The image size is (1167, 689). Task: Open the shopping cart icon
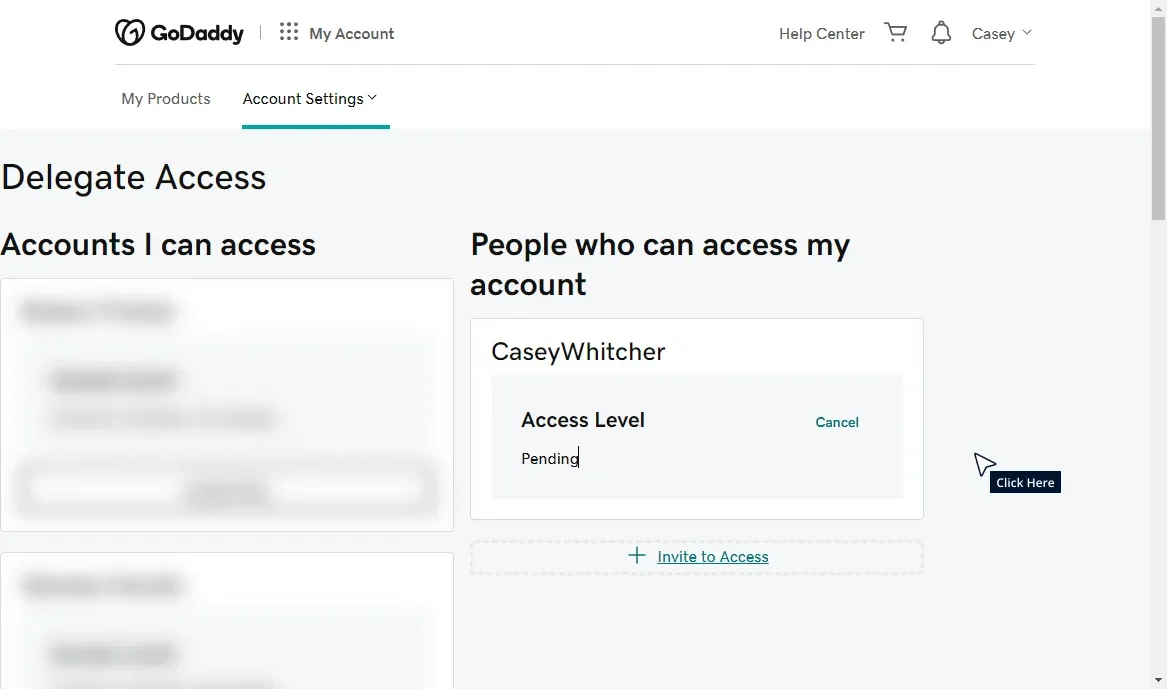[896, 32]
